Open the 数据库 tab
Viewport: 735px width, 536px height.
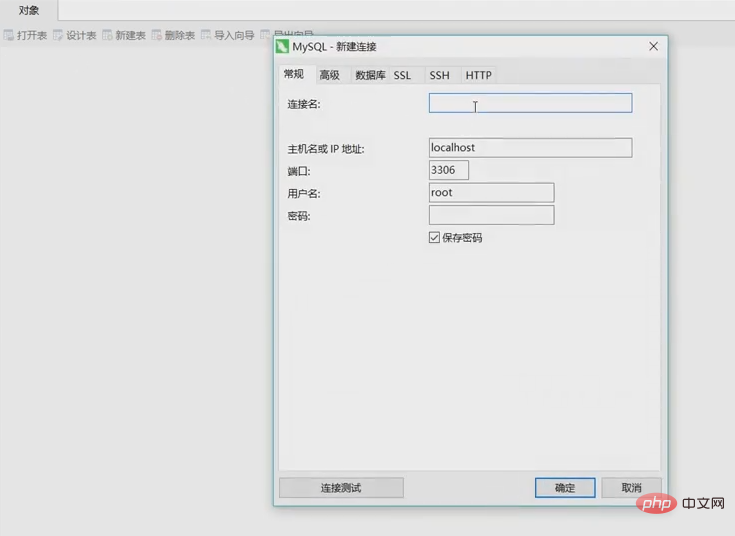(x=370, y=75)
